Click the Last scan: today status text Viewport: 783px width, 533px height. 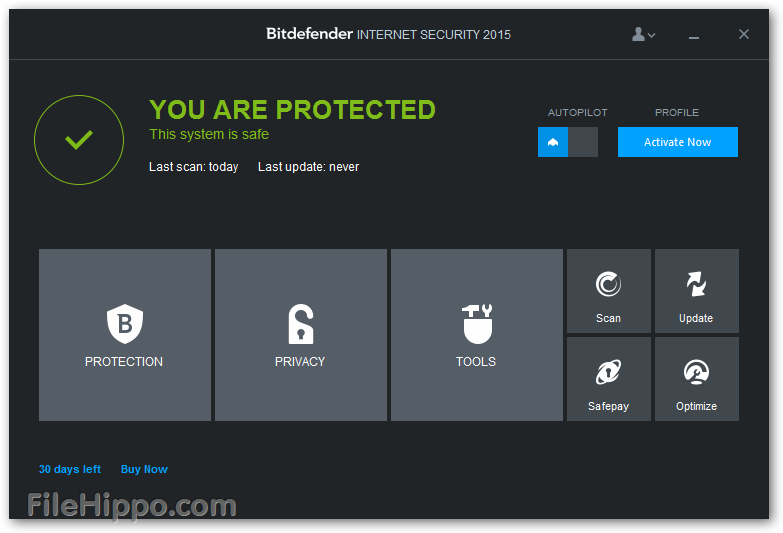[194, 167]
